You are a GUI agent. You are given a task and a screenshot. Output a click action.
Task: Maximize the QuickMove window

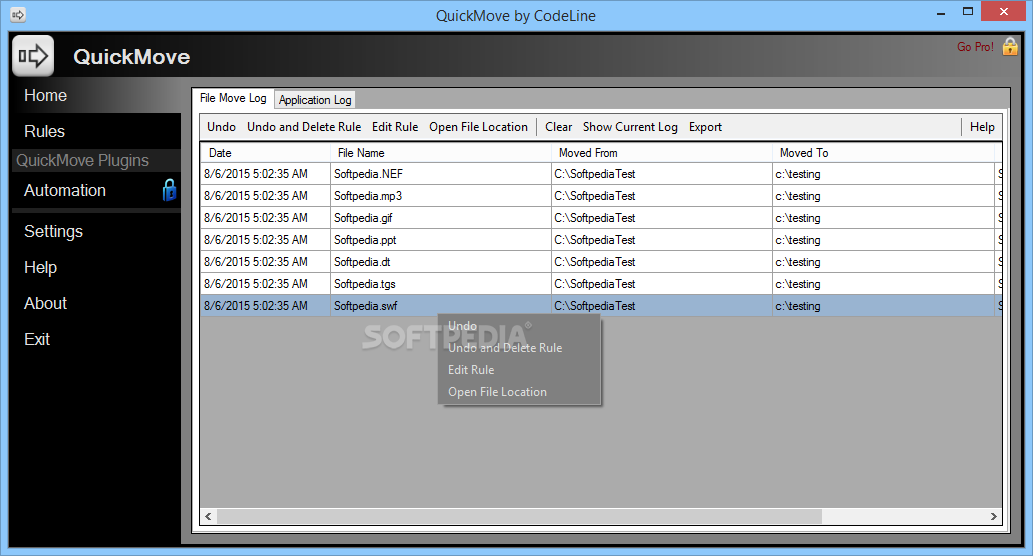968,11
